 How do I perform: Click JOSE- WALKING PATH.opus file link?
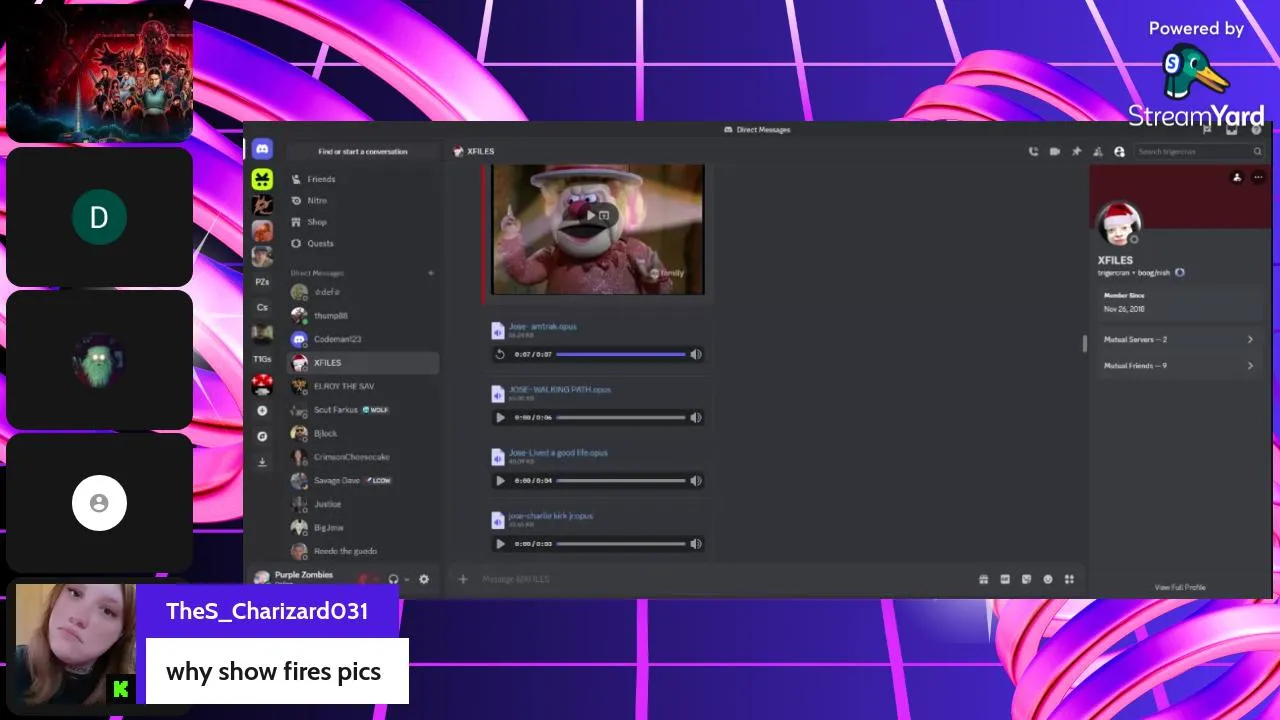point(560,389)
